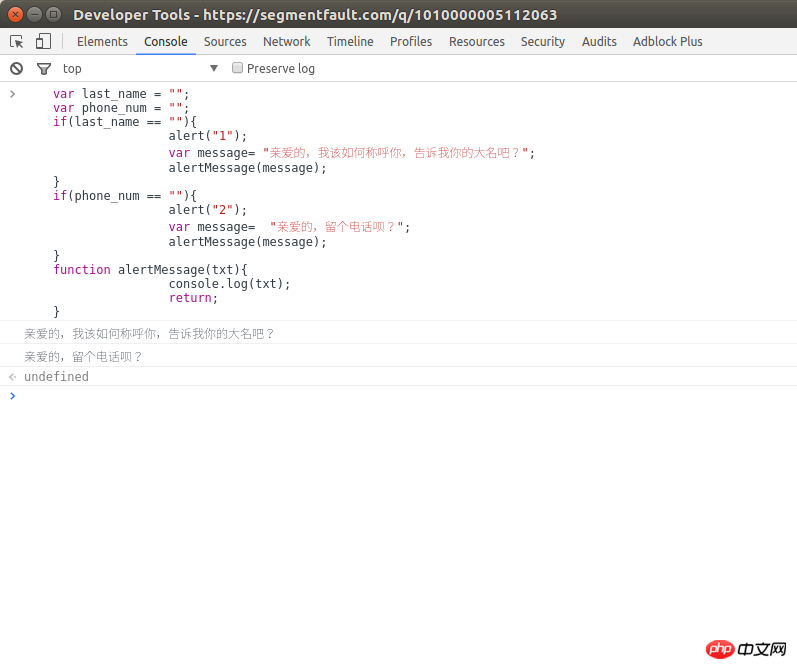The image size is (797, 669).
Task: Click the undefined return value line
Action: point(56,377)
